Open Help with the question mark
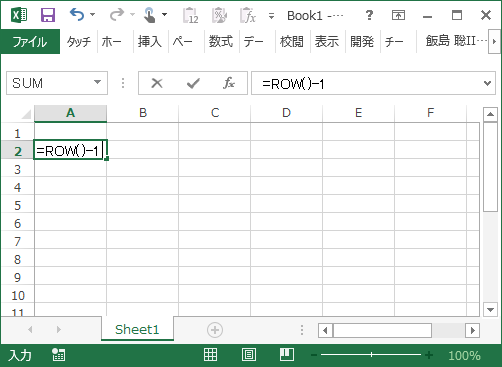 click(x=369, y=15)
